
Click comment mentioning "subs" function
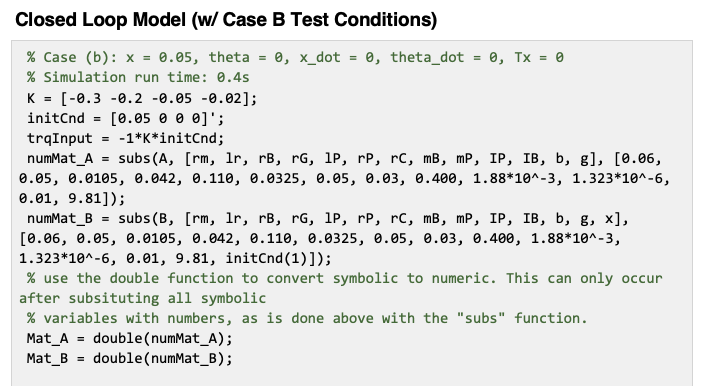click(307, 318)
